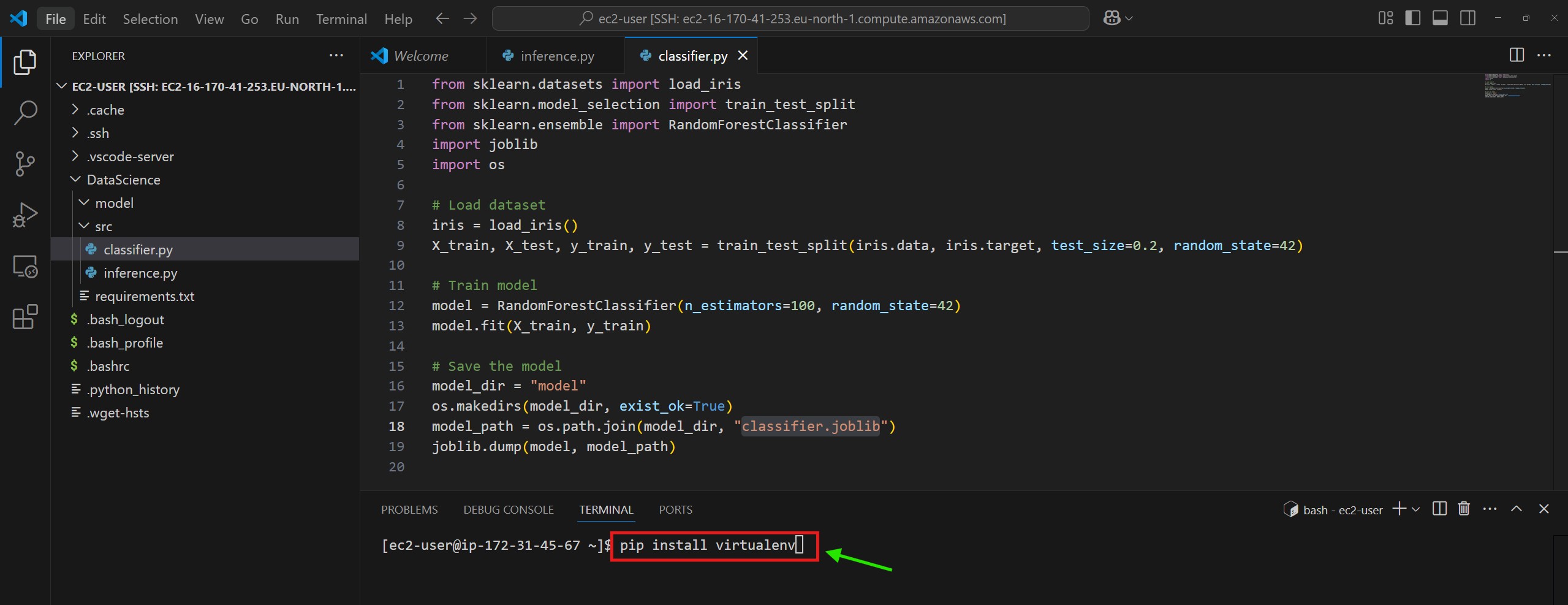Open the new terminal launch profile dropdown
This screenshot has width=1568, height=605.
tap(1416, 509)
